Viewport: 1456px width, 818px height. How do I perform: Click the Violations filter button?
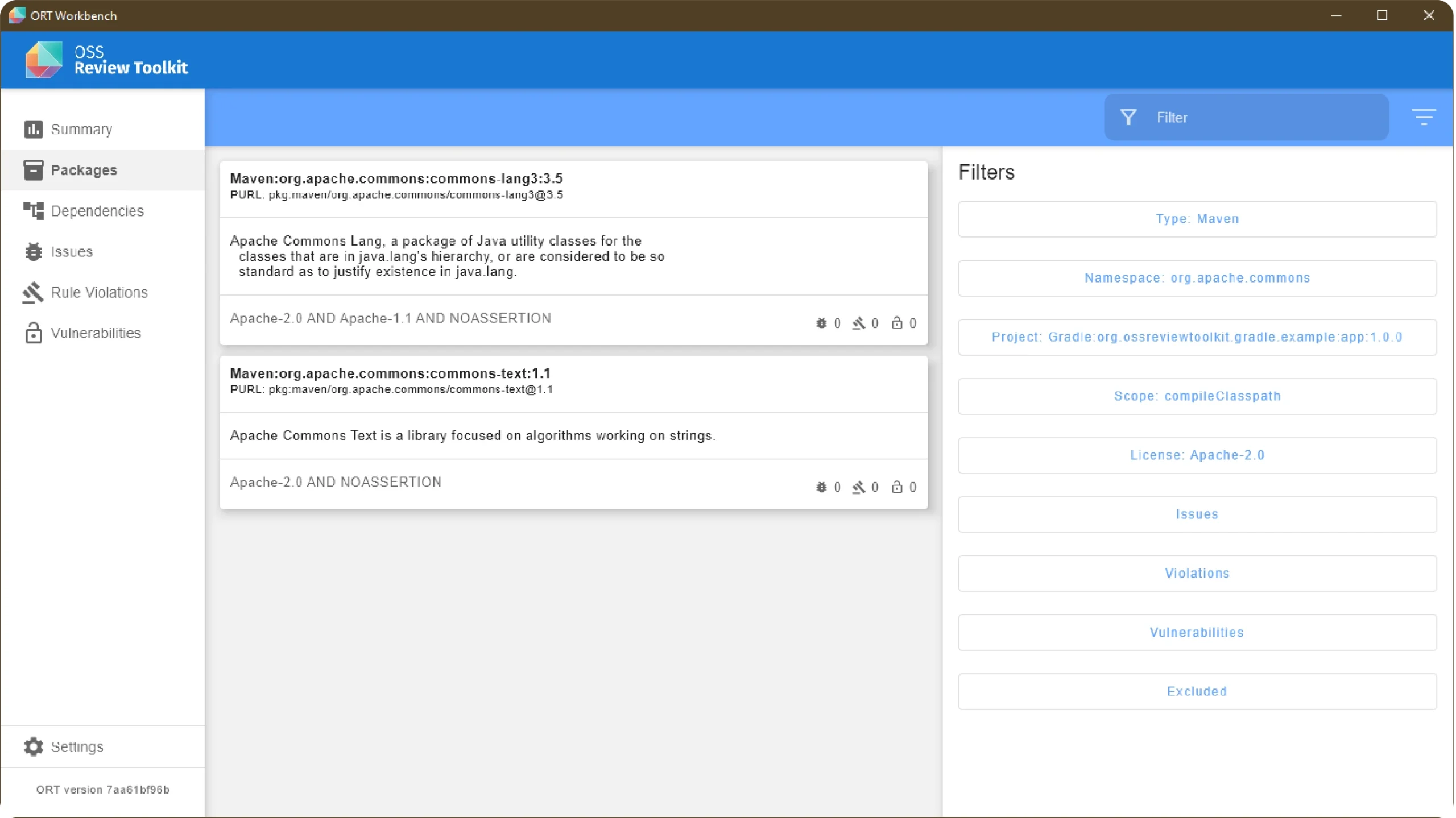click(1197, 573)
